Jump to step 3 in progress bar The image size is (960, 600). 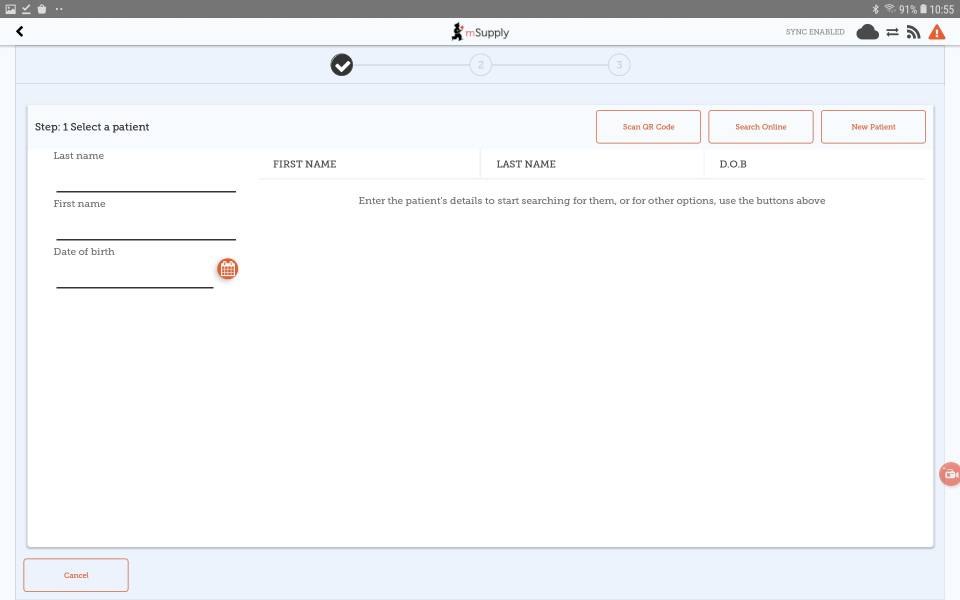click(x=619, y=65)
